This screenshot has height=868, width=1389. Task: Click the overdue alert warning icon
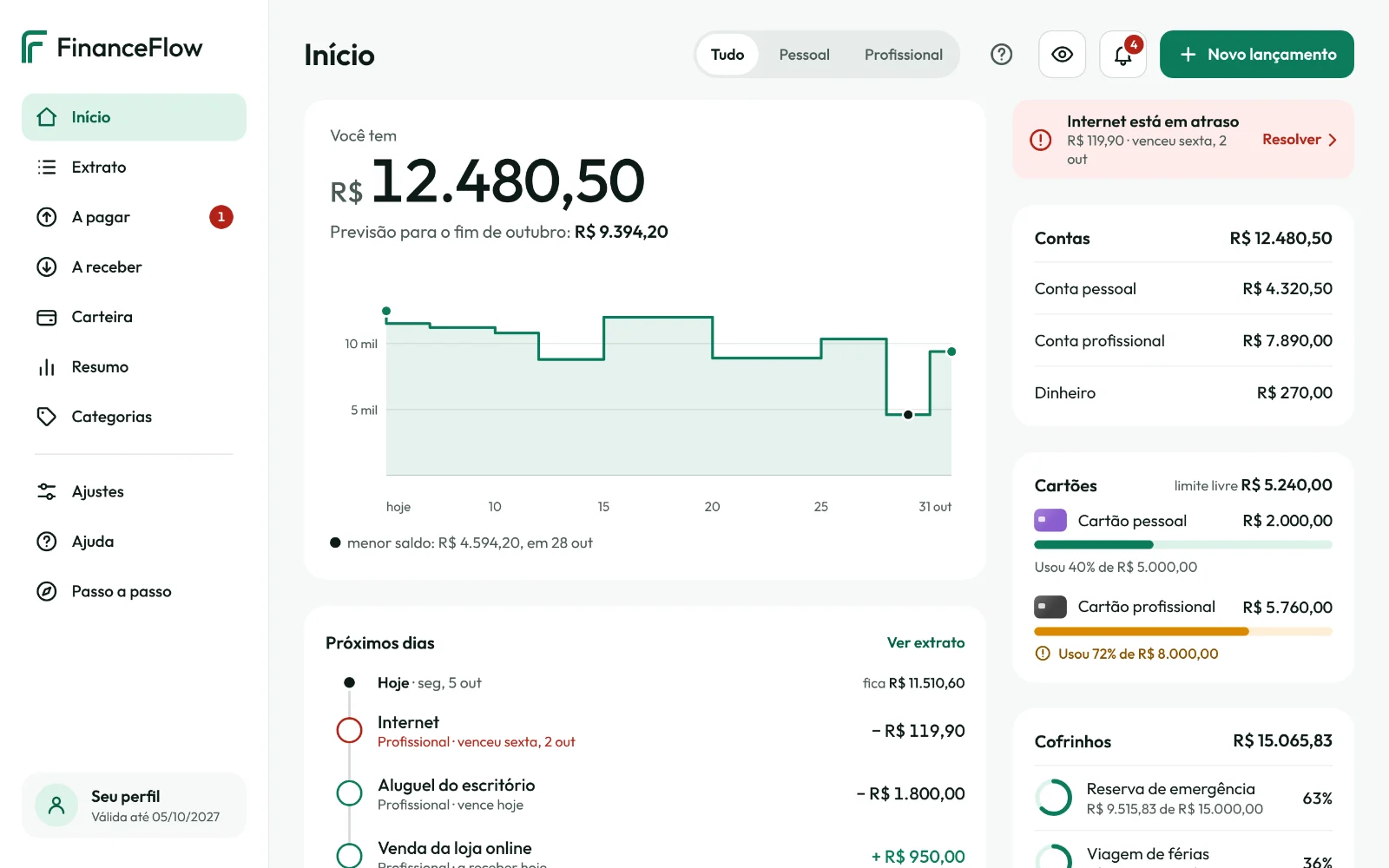(1041, 140)
